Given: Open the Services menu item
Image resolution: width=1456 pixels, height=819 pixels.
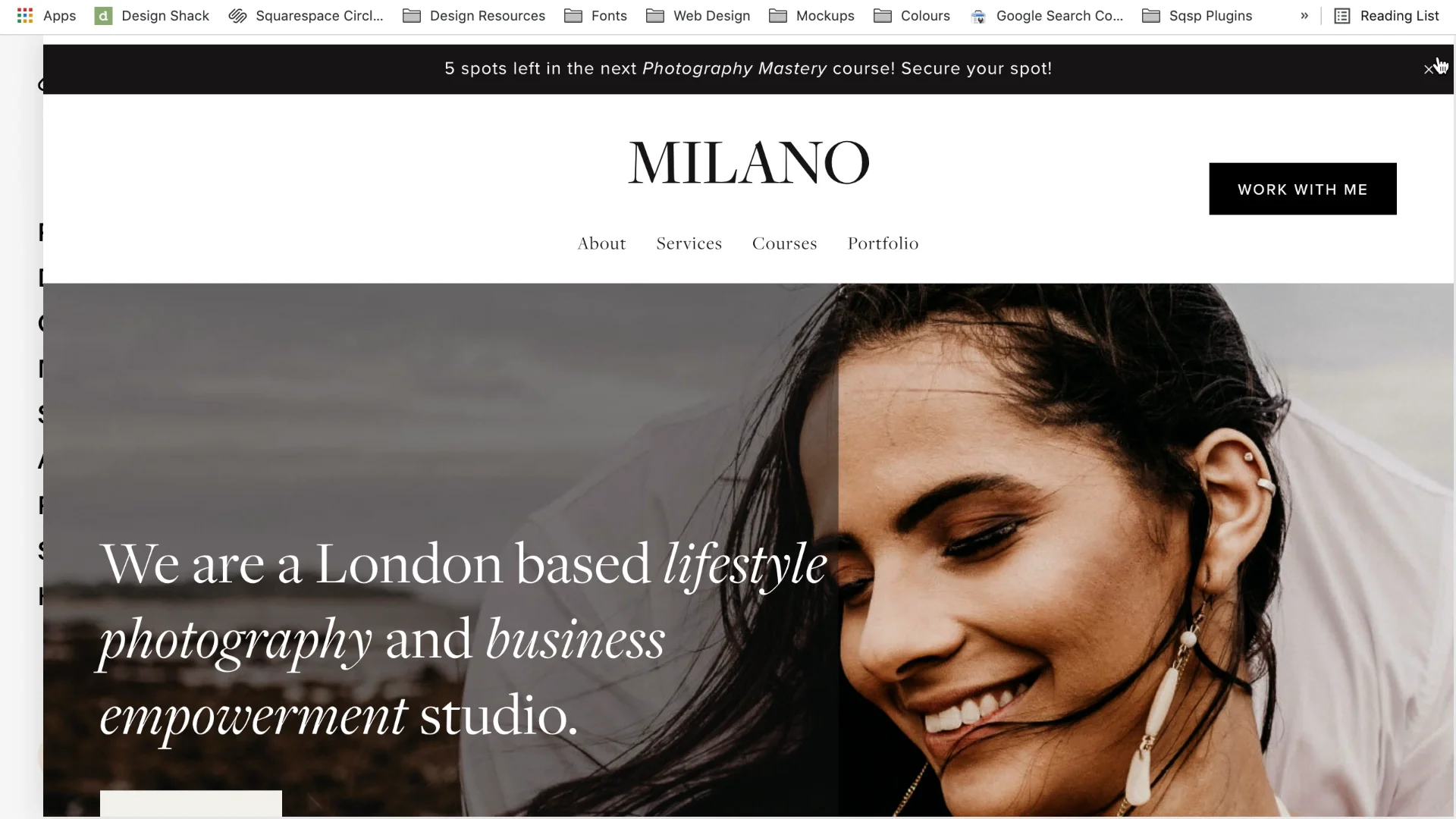Looking at the screenshot, I should click(689, 243).
